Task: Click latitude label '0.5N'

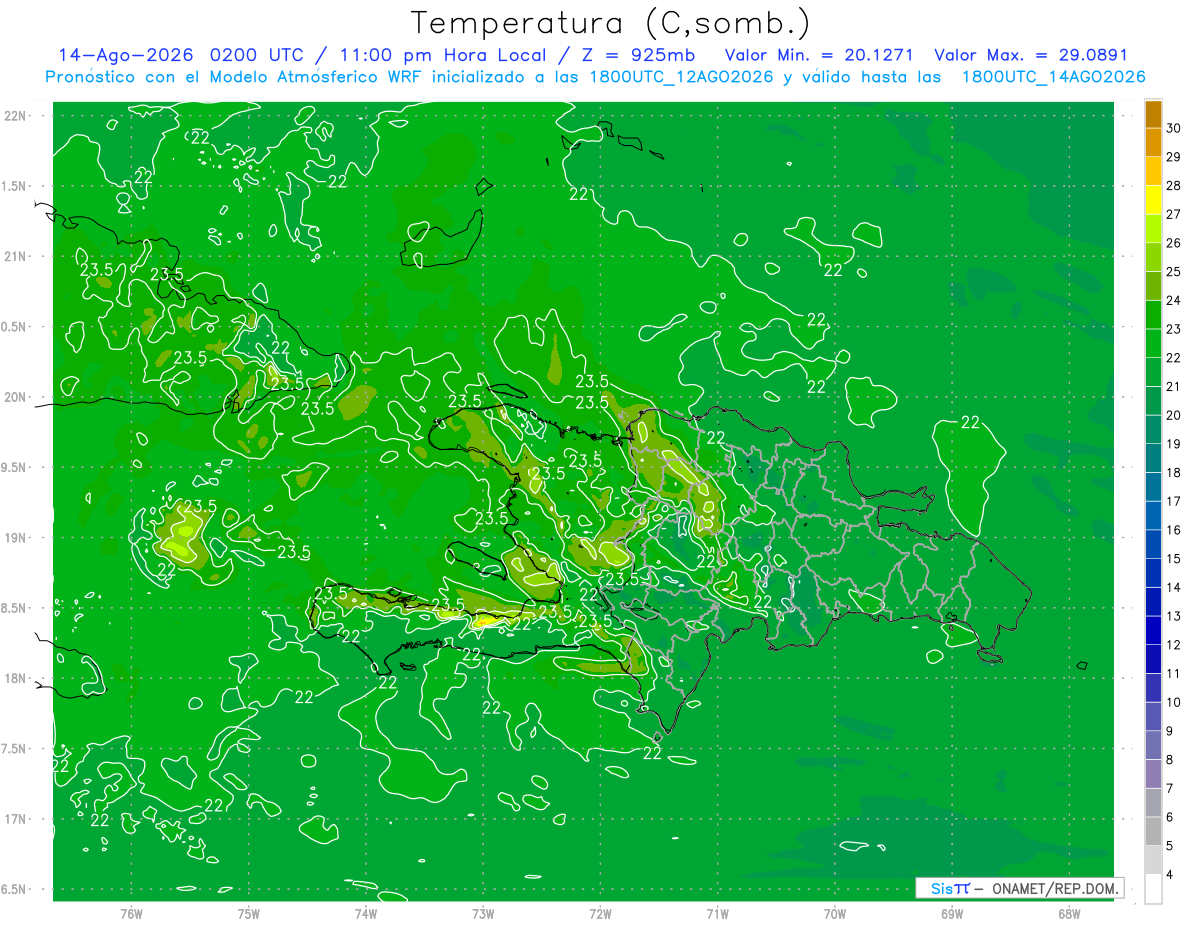Action: point(15,327)
